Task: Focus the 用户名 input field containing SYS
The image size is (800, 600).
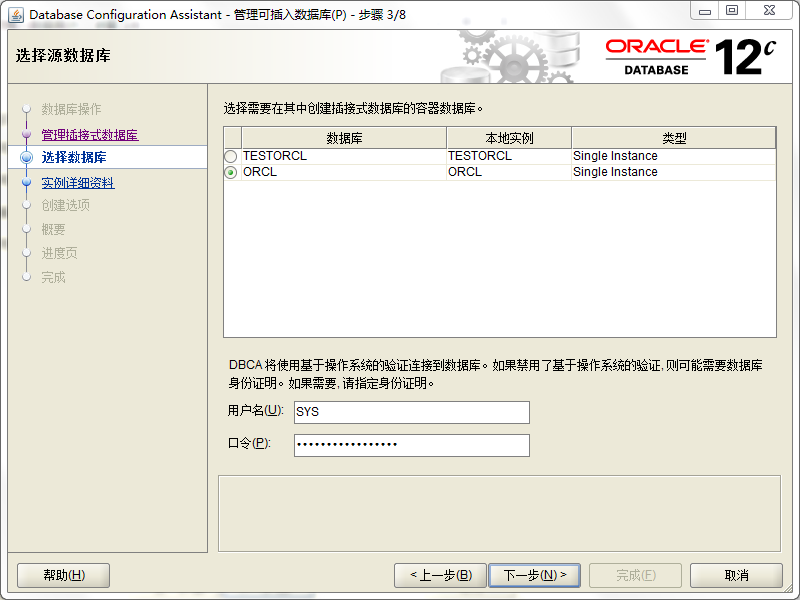Action: (x=412, y=412)
